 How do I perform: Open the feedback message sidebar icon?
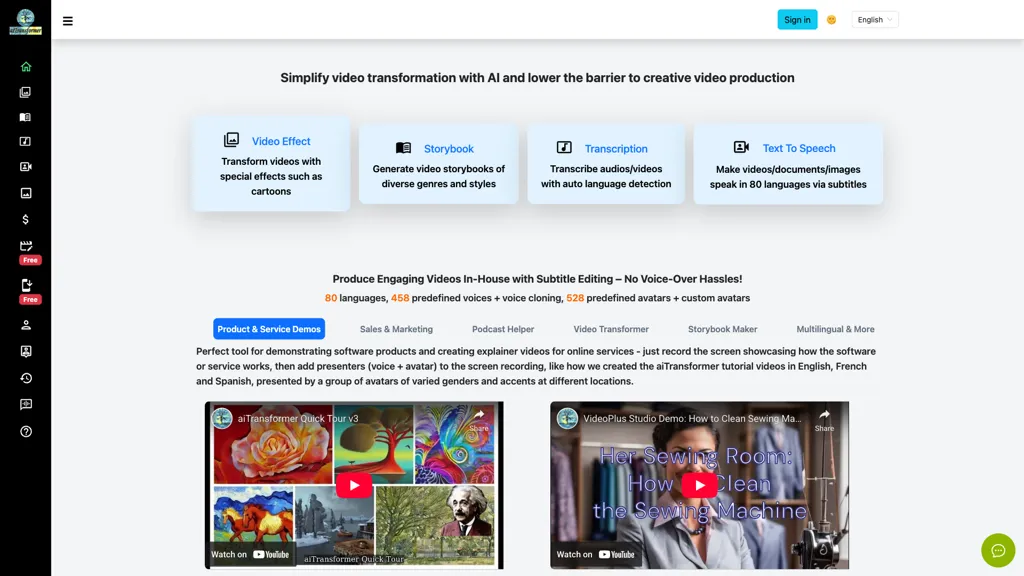click(25, 404)
